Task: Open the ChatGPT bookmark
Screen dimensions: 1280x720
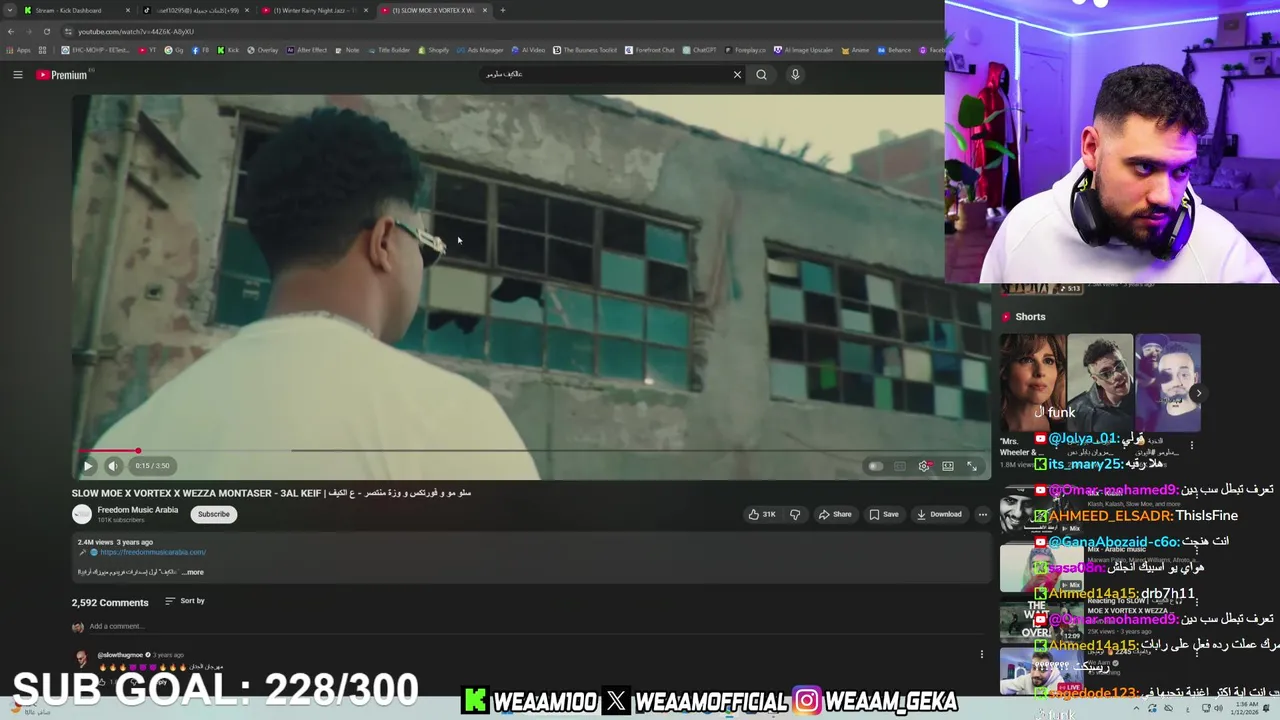Action: pos(699,50)
